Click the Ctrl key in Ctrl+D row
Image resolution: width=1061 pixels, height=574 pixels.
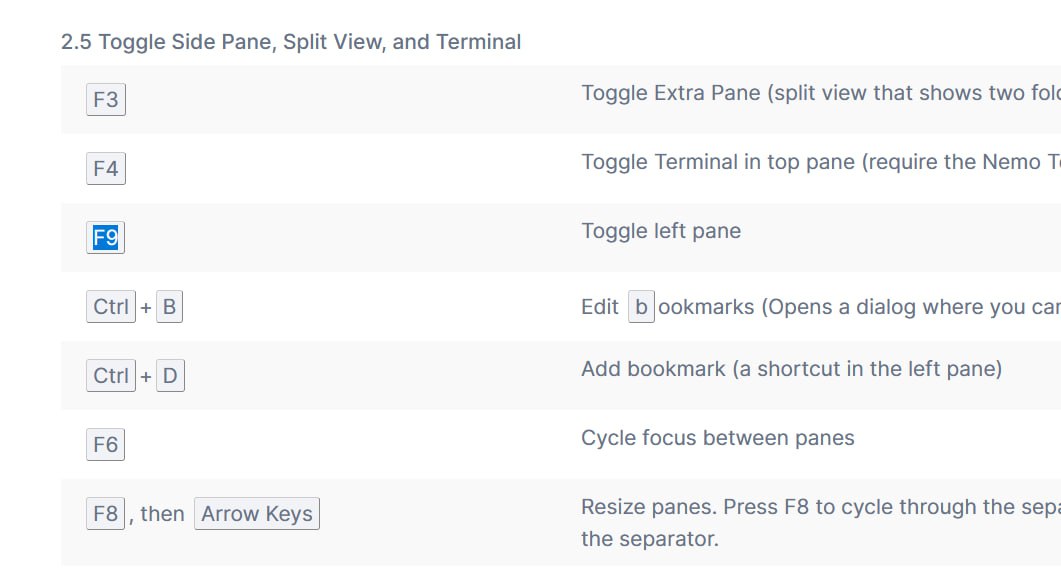point(111,376)
